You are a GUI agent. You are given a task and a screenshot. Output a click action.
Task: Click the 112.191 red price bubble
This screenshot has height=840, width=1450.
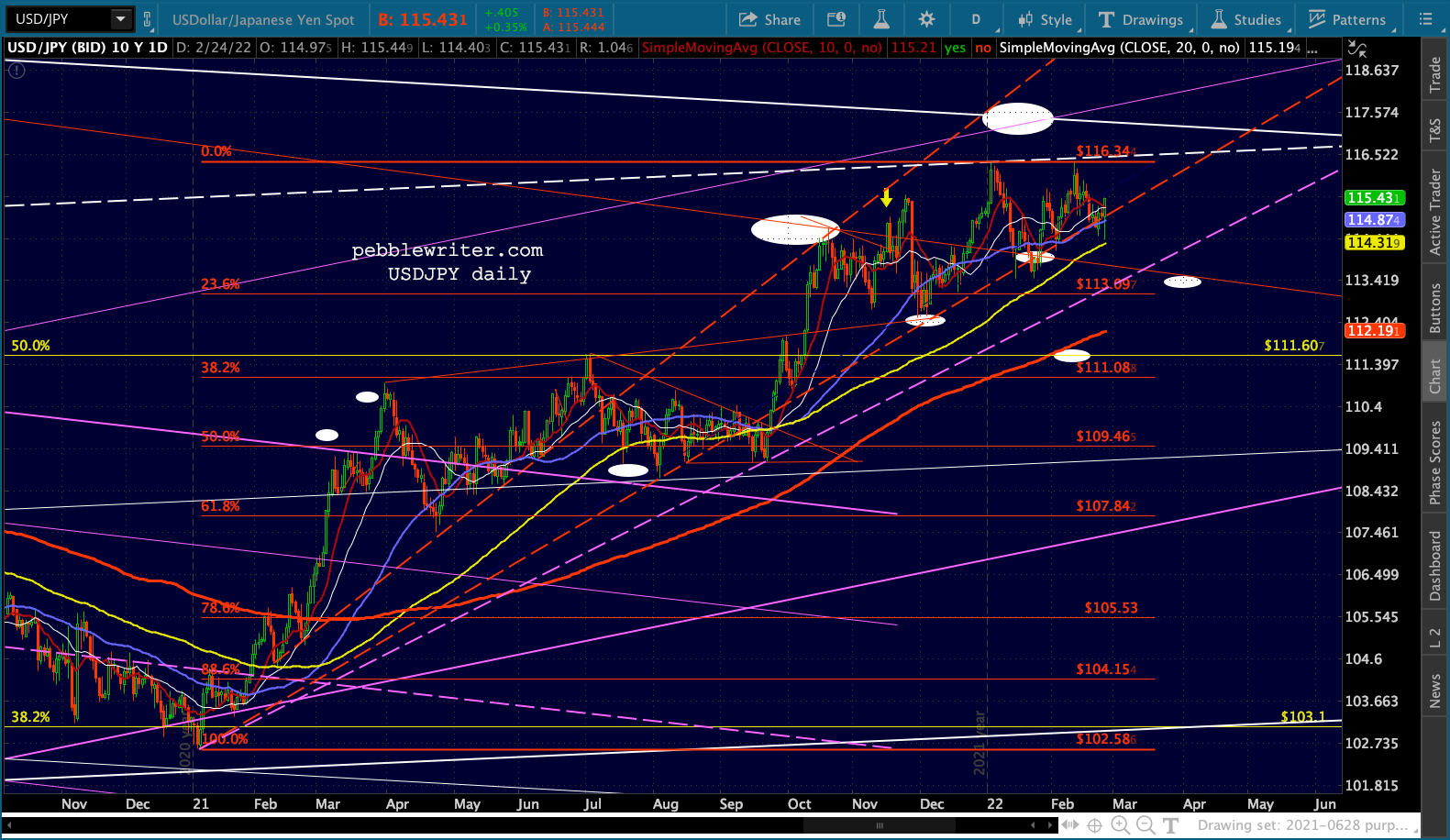pyautogui.click(x=1373, y=330)
